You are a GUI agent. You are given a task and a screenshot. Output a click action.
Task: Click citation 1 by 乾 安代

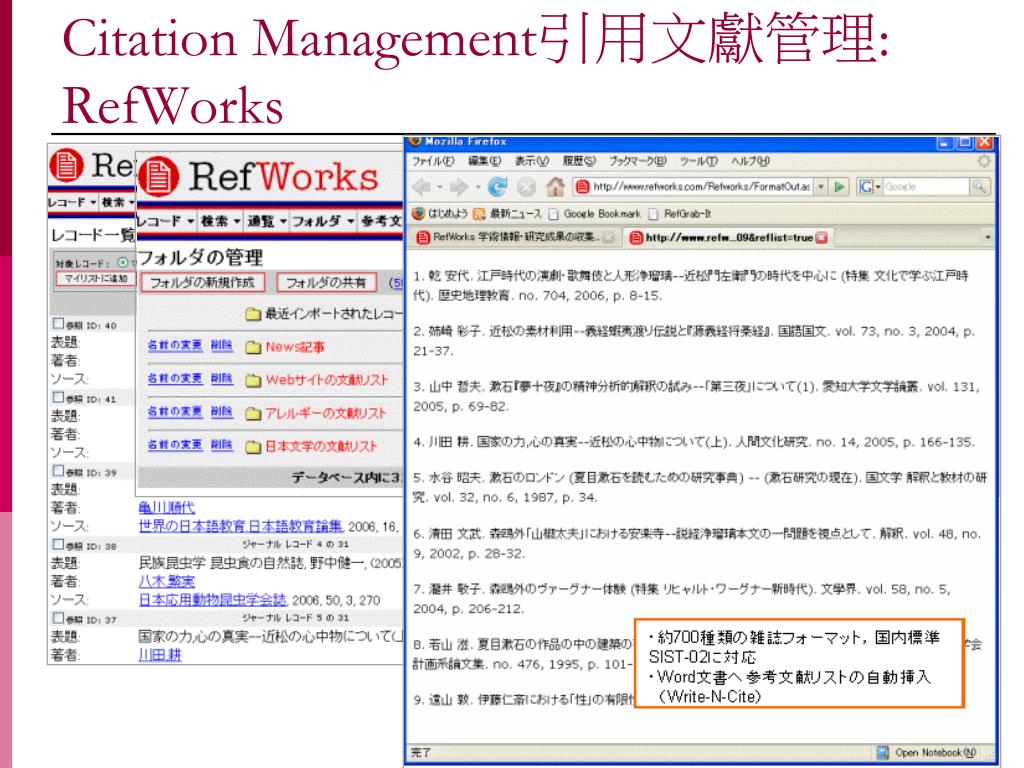tap(691, 285)
